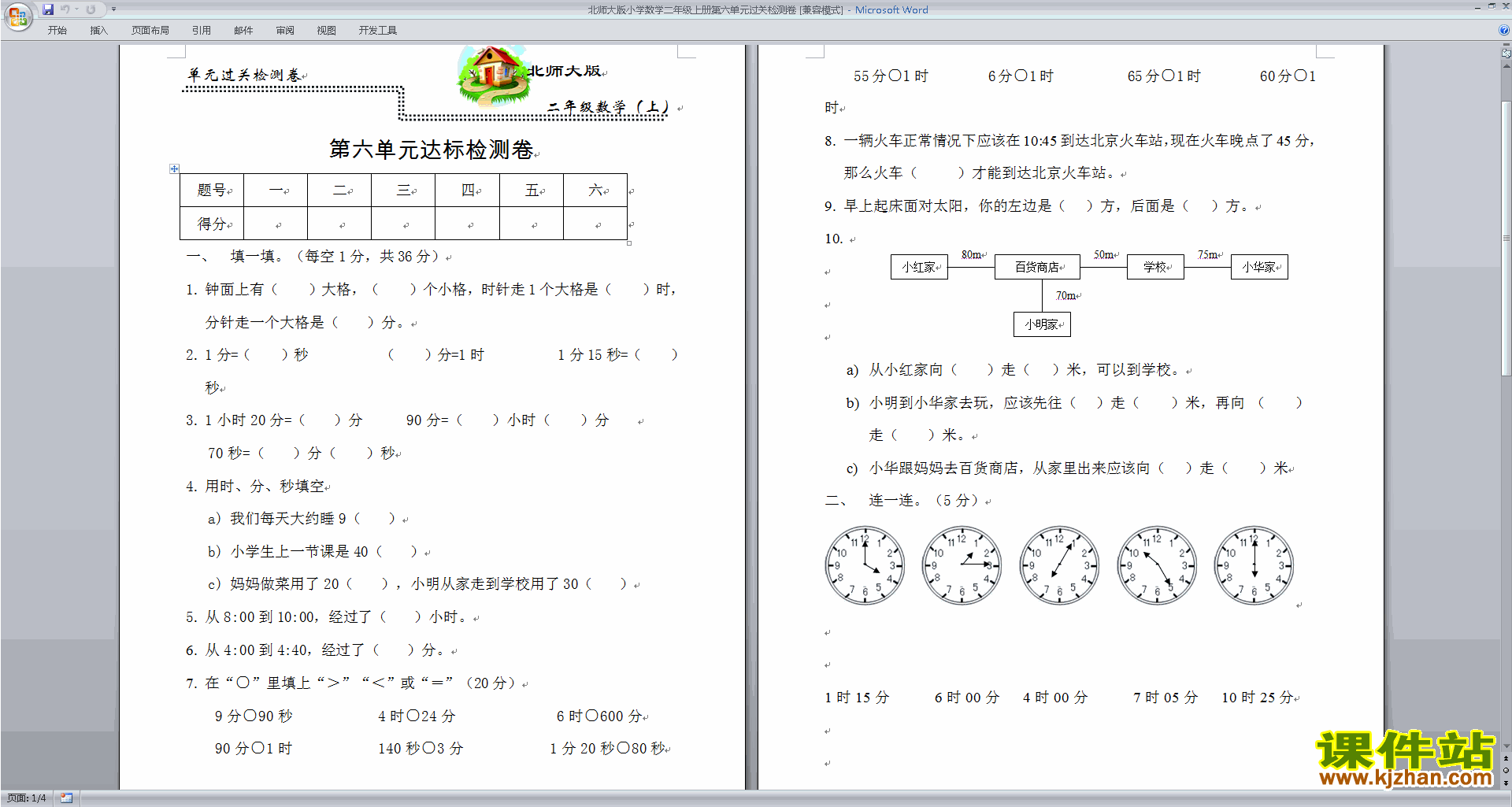Screen dimensions: 1512x807
Task: Click the resize handle below the score table
Action: (x=629, y=242)
